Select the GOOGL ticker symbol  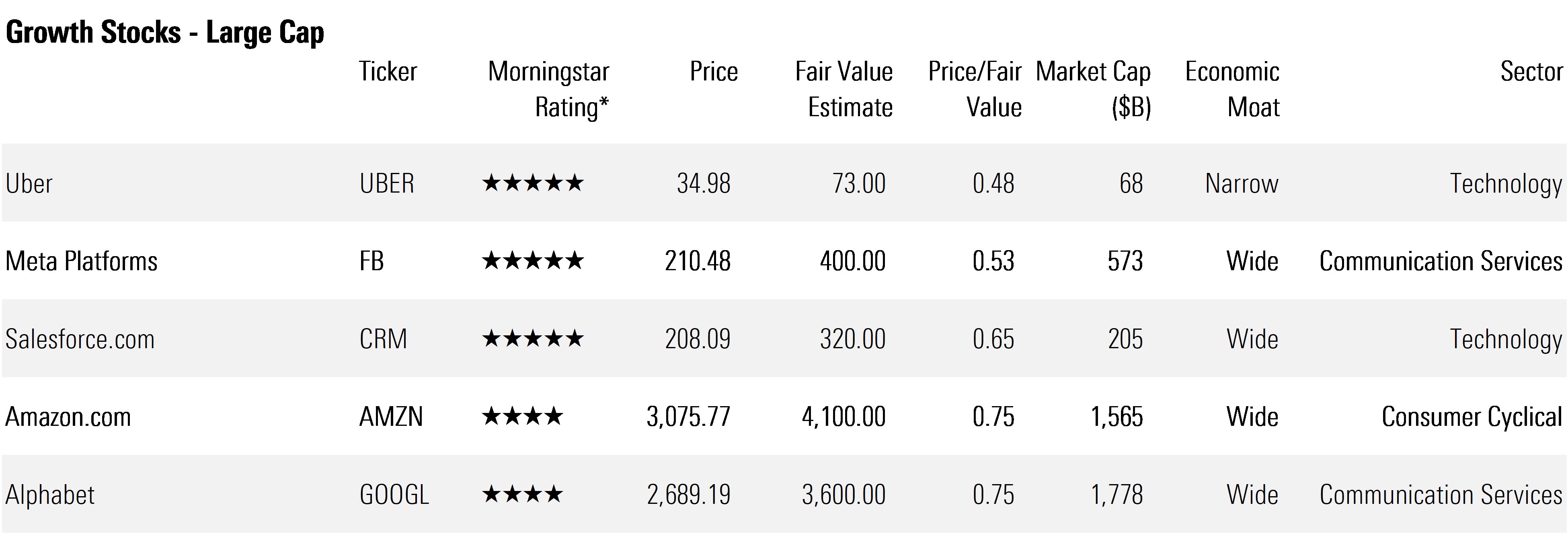tap(394, 495)
